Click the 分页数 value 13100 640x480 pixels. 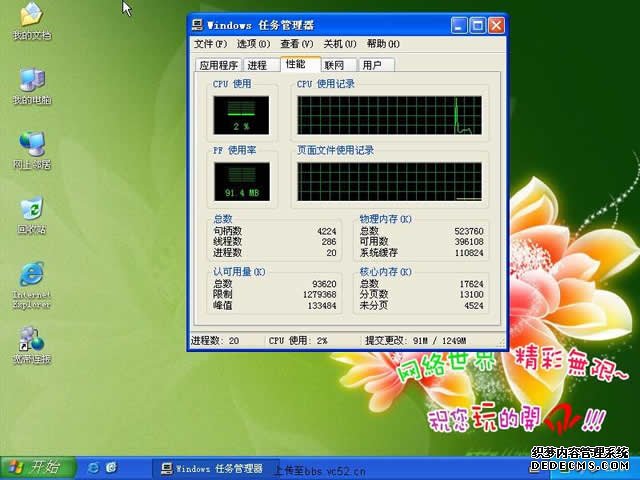click(x=471, y=295)
